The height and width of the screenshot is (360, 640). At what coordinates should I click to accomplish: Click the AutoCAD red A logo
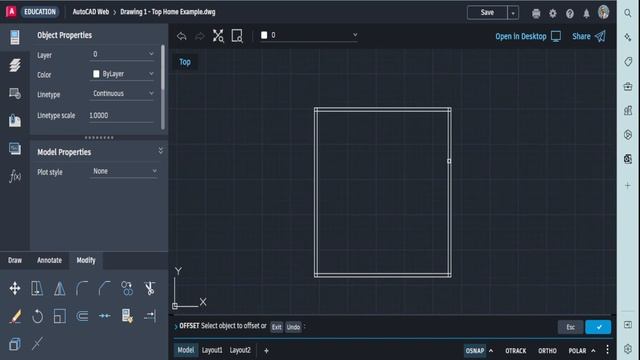coord(11,12)
